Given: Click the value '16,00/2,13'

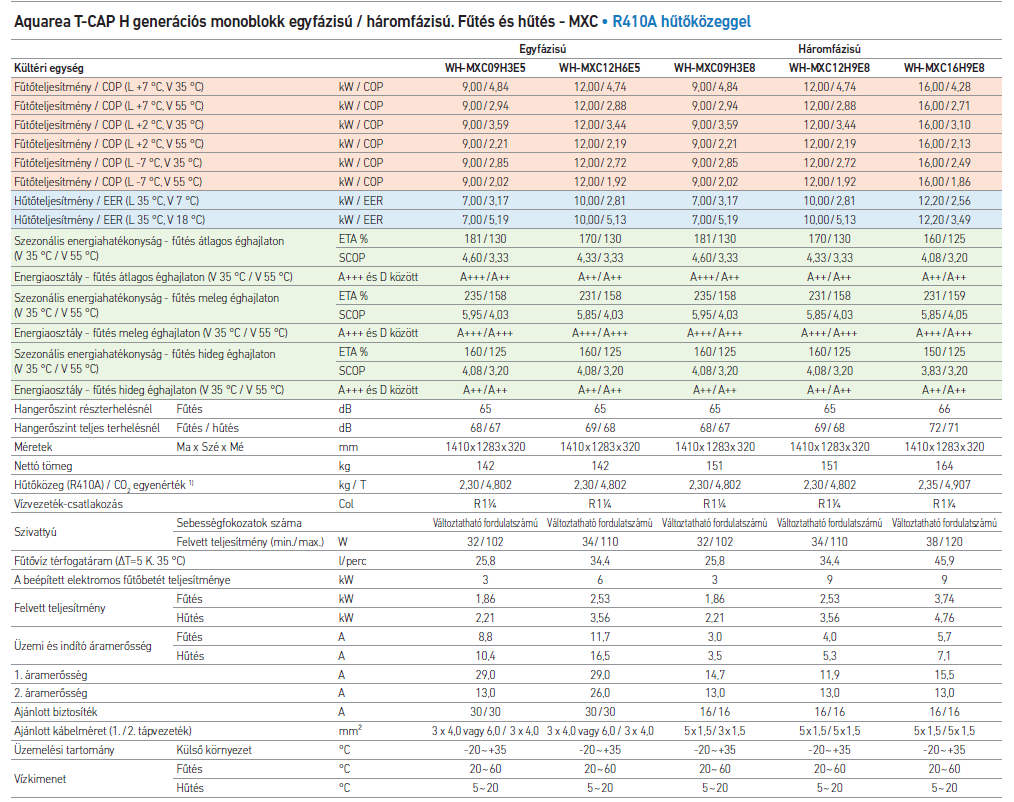Looking at the screenshot, I should 944,144.
